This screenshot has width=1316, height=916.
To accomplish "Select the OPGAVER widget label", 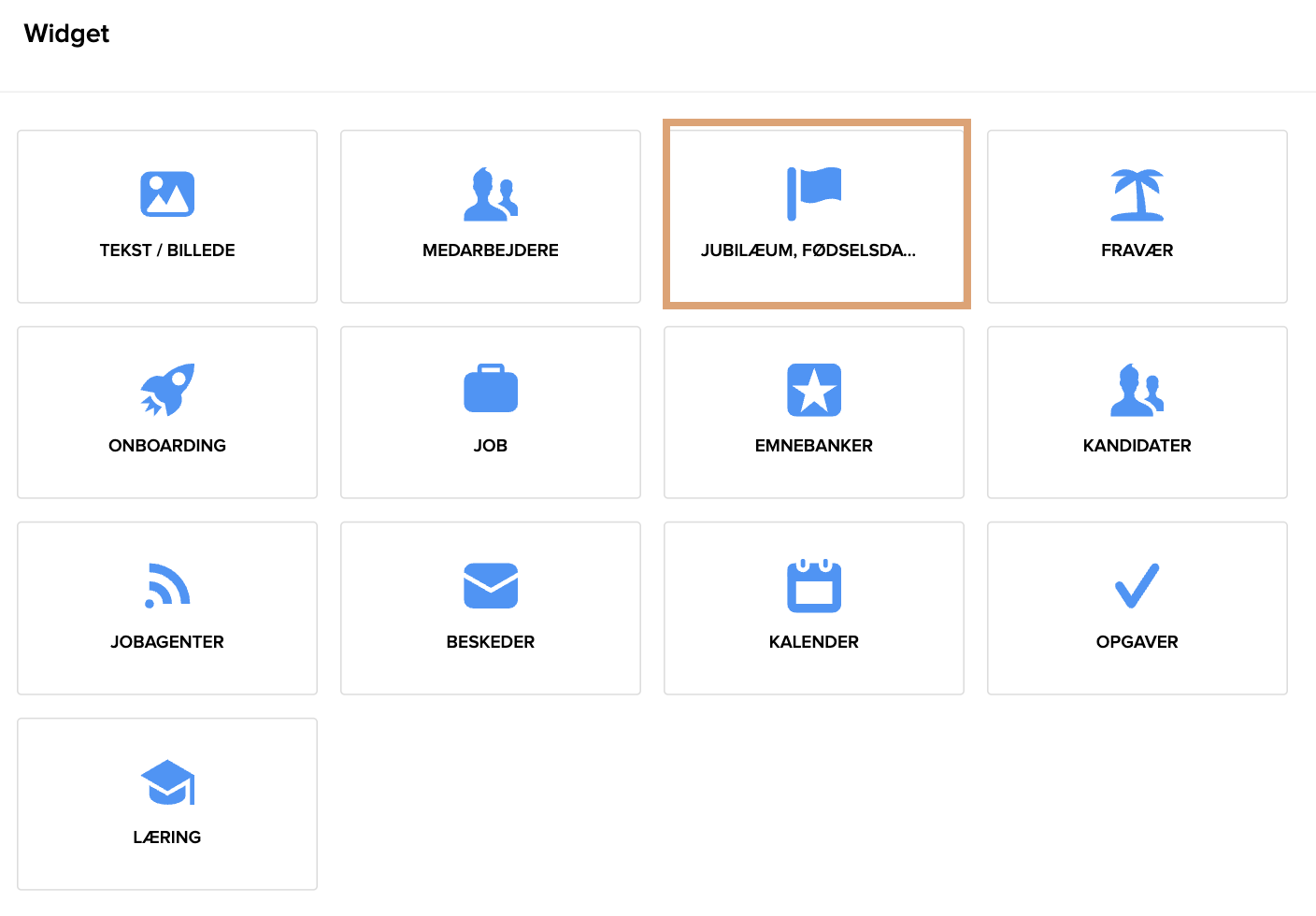I will pyautogui.click(x=1137, y=642).
